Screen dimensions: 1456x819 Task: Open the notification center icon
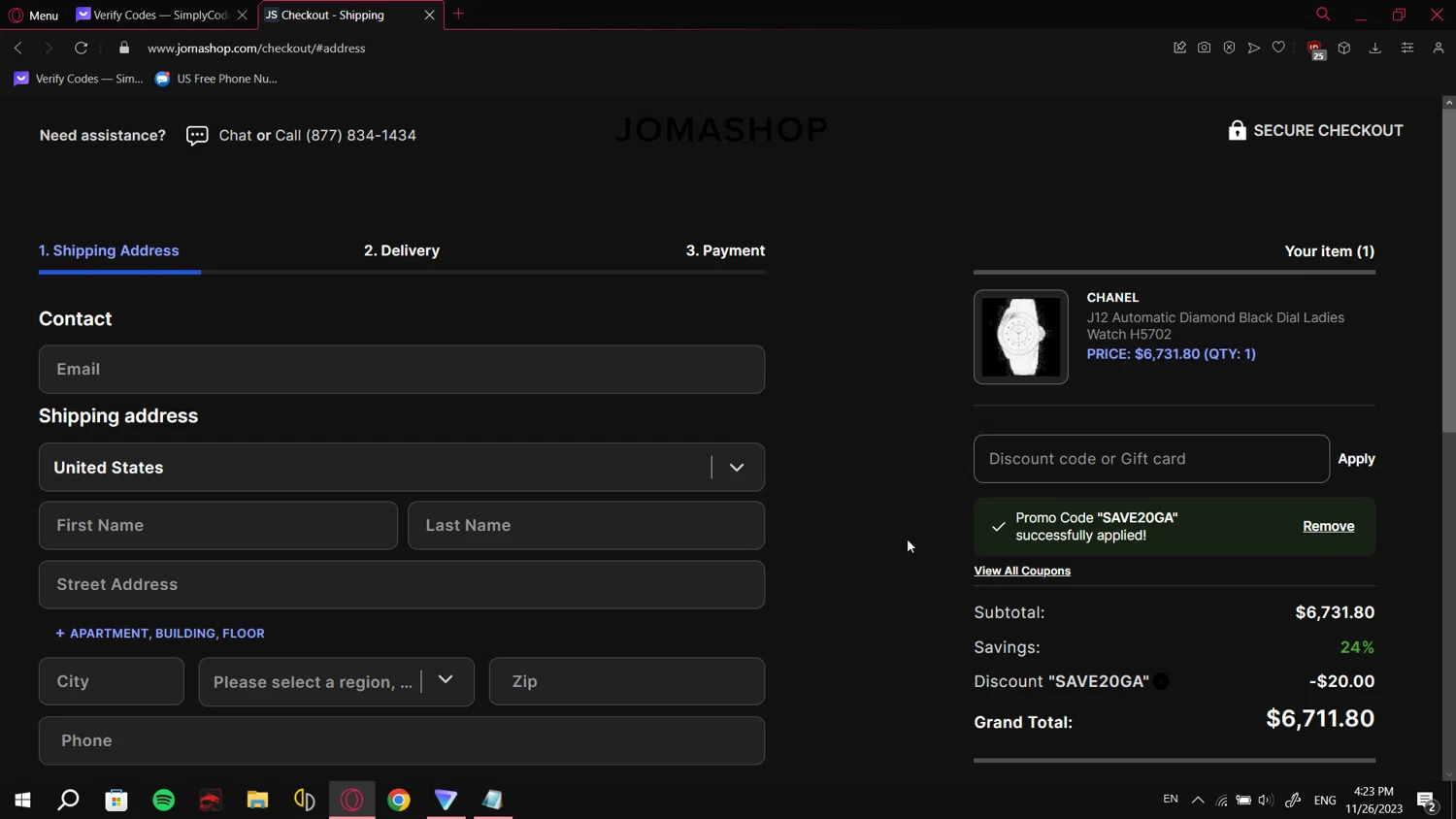tap(1427, 801)
